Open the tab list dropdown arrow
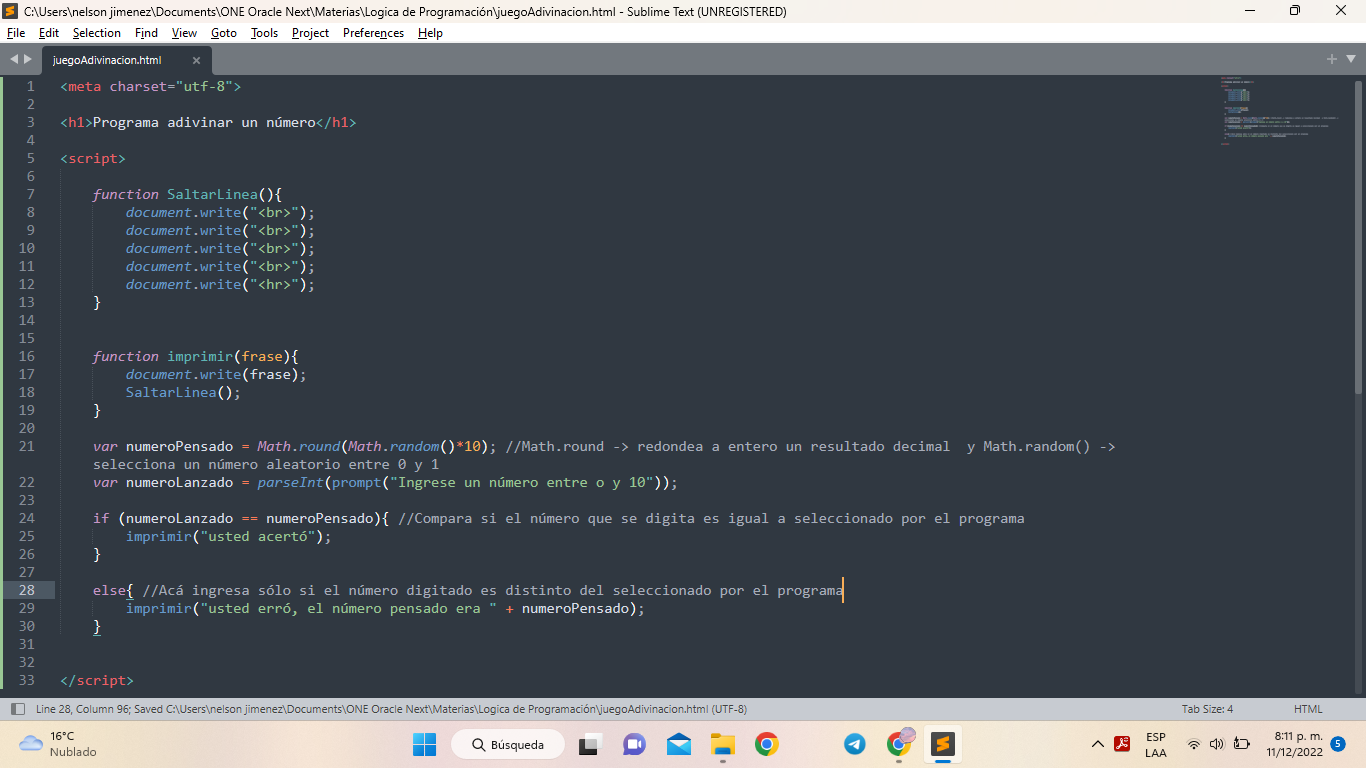 pyautogui.click(x=1350, y=59)
